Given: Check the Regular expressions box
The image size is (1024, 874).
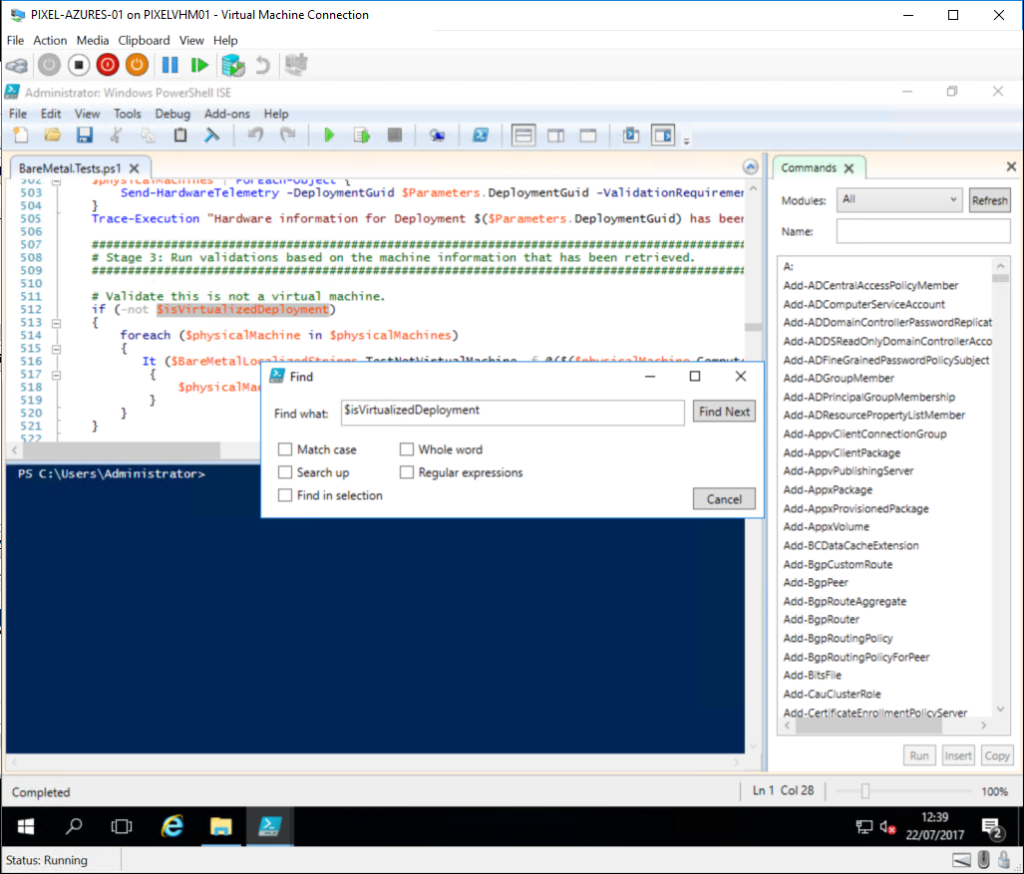Looking at the screenshot, I should tap(407, 472).
